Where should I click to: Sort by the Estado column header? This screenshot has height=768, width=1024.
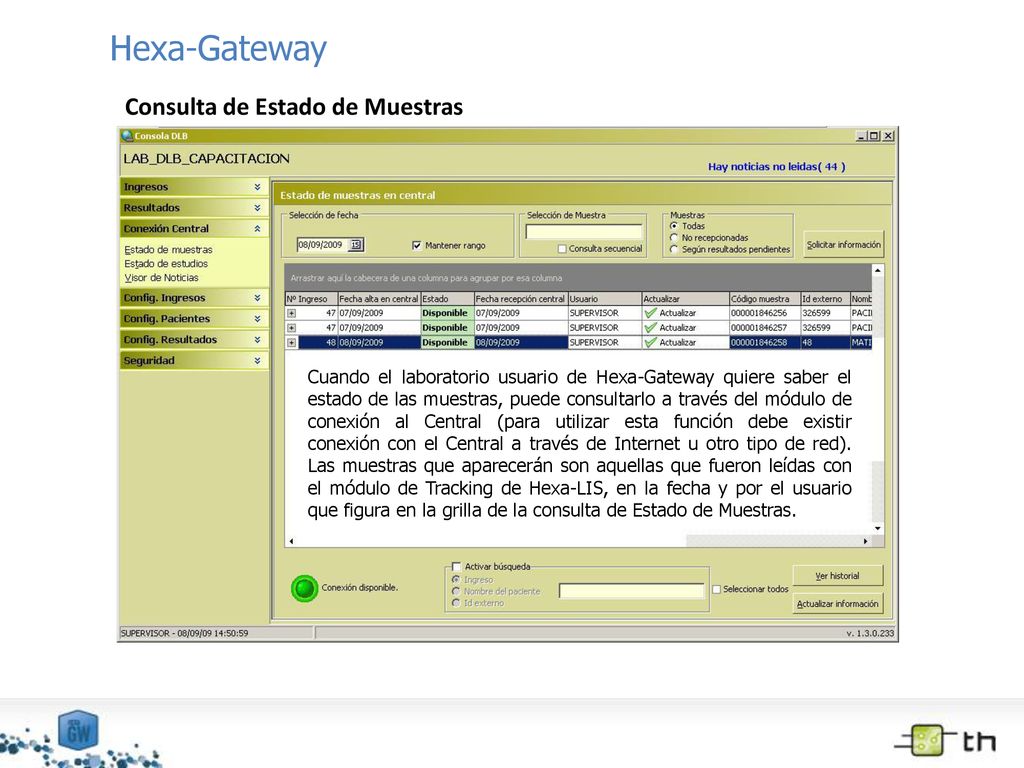(x=447, y=299)
